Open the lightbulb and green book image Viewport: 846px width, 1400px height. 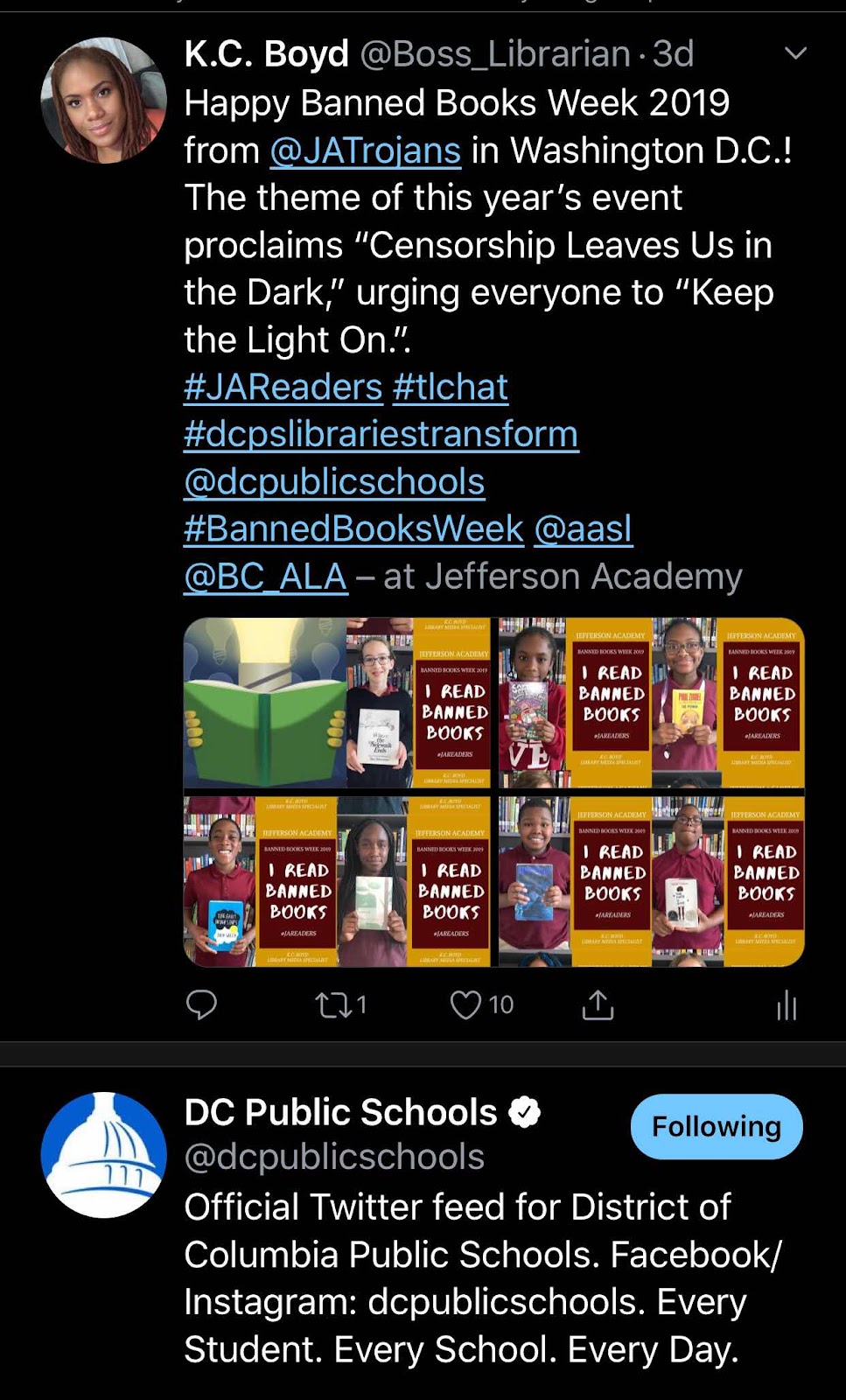tap(265, 703)
